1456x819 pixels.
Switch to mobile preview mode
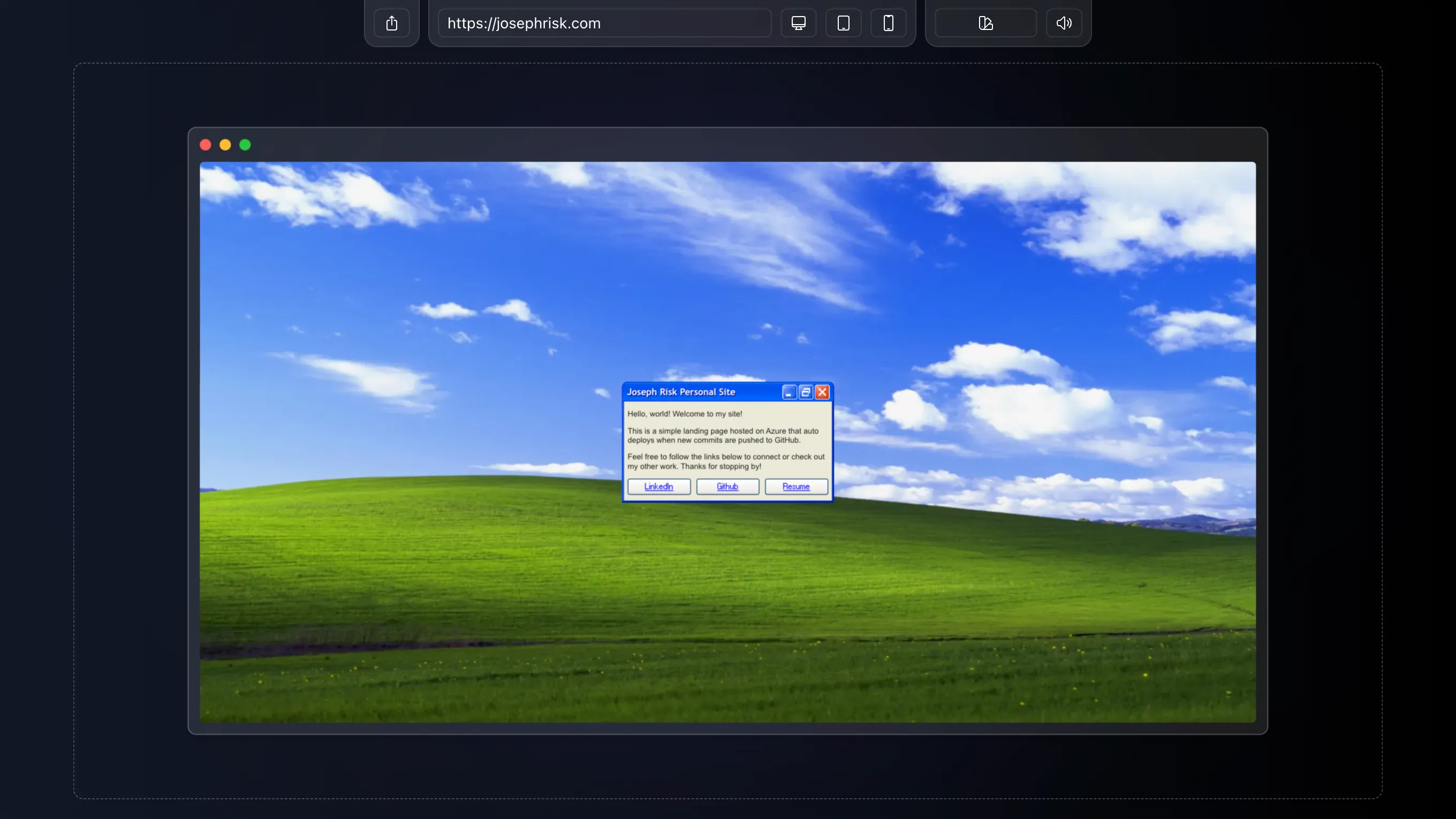pyautogui.click(x=888, y=23)
